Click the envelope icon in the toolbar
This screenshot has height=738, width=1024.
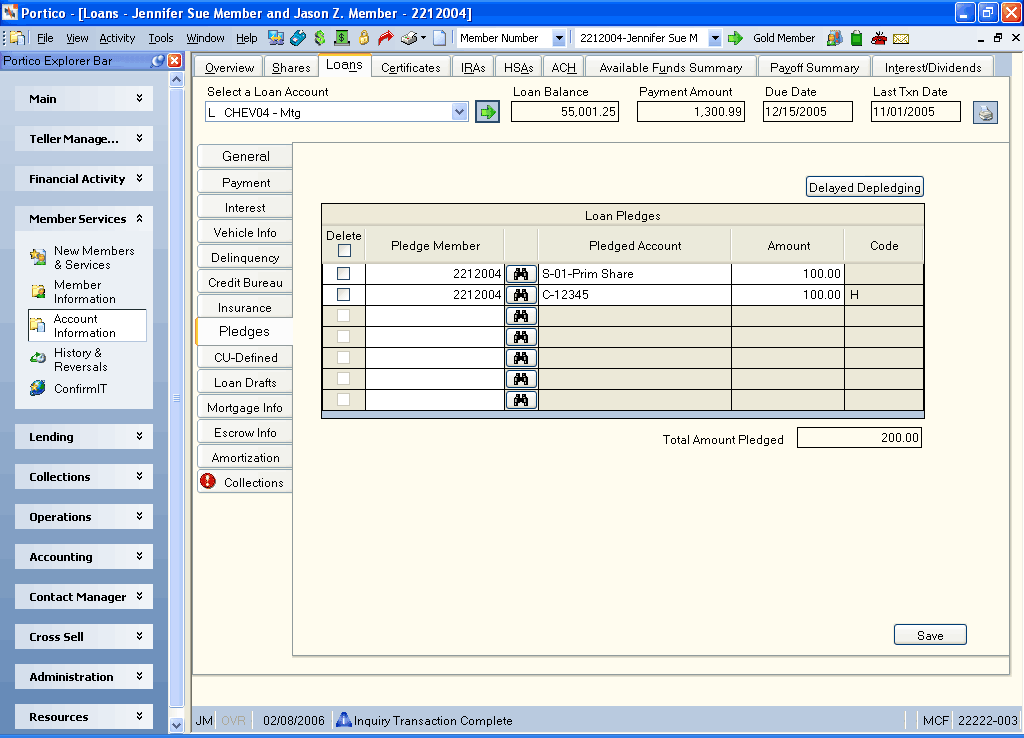click(x=901, y=39)
